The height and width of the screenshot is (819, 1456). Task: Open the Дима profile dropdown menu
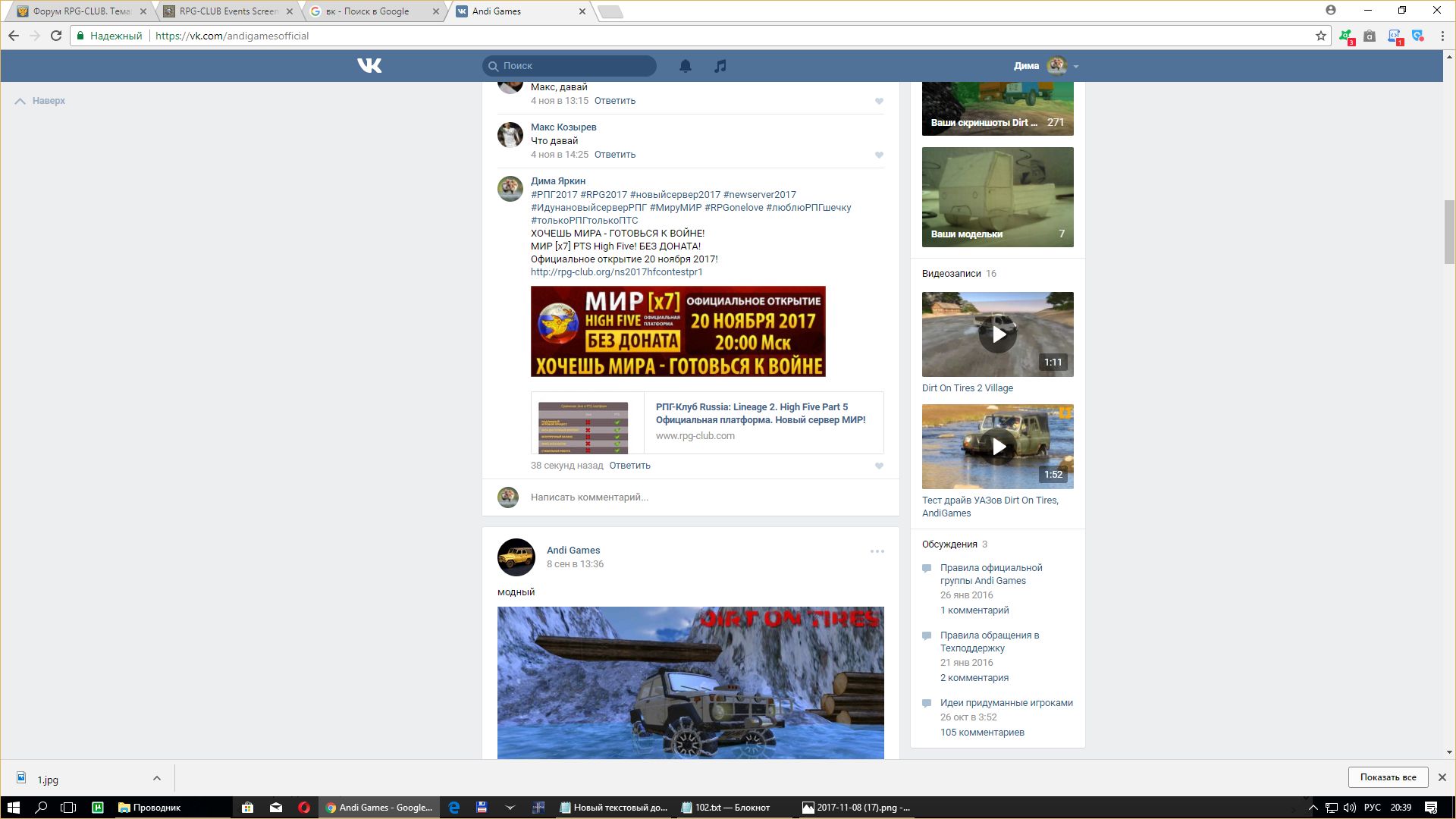click(1075, 67)
